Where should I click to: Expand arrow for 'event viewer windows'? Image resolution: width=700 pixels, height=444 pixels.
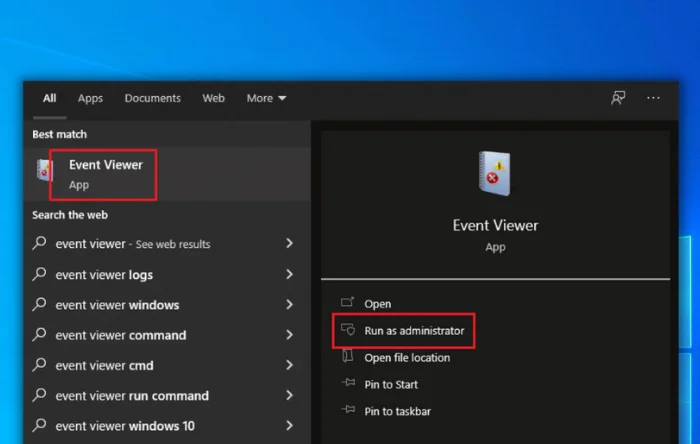(289, 304)
